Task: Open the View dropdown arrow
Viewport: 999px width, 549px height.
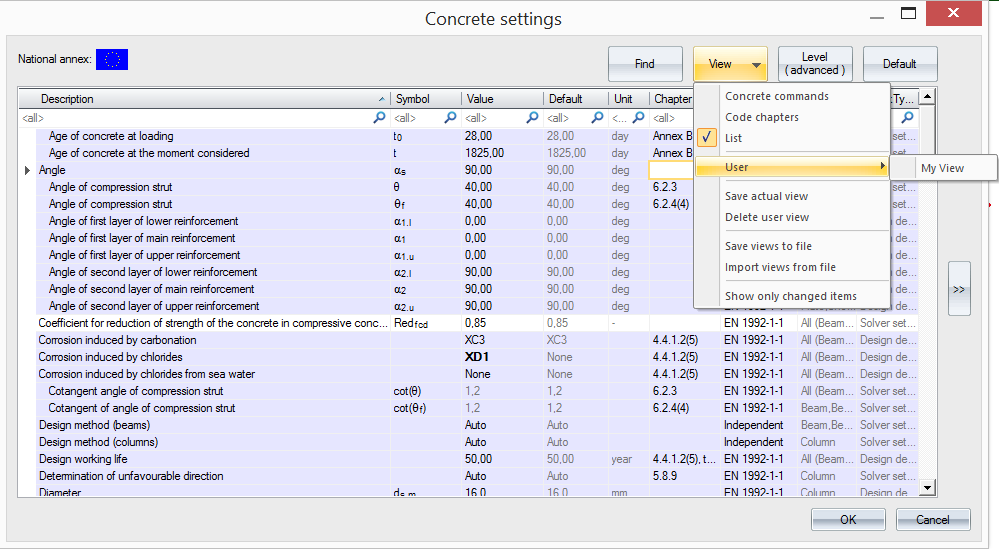Action: [757, 65]
